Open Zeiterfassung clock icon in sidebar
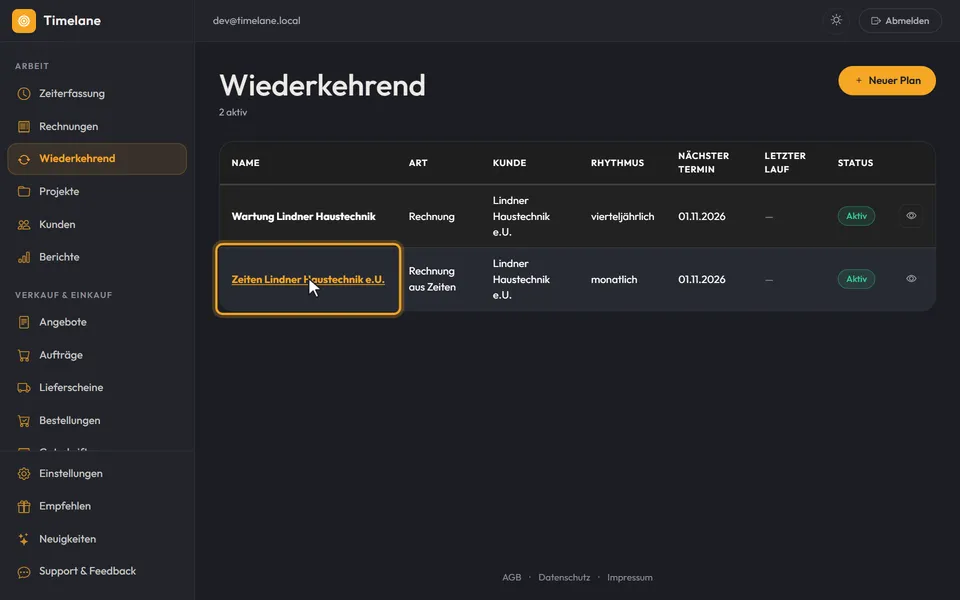This screenshot has height=600, width=960. coord(24,94)
